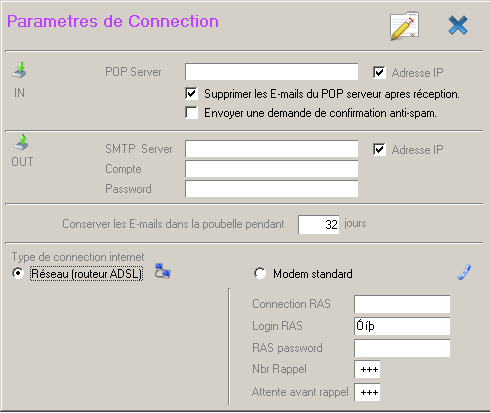Viewport: 490px width, 413px height.
Task: Click the green upload arrow OUT icon
Action: 21,142
